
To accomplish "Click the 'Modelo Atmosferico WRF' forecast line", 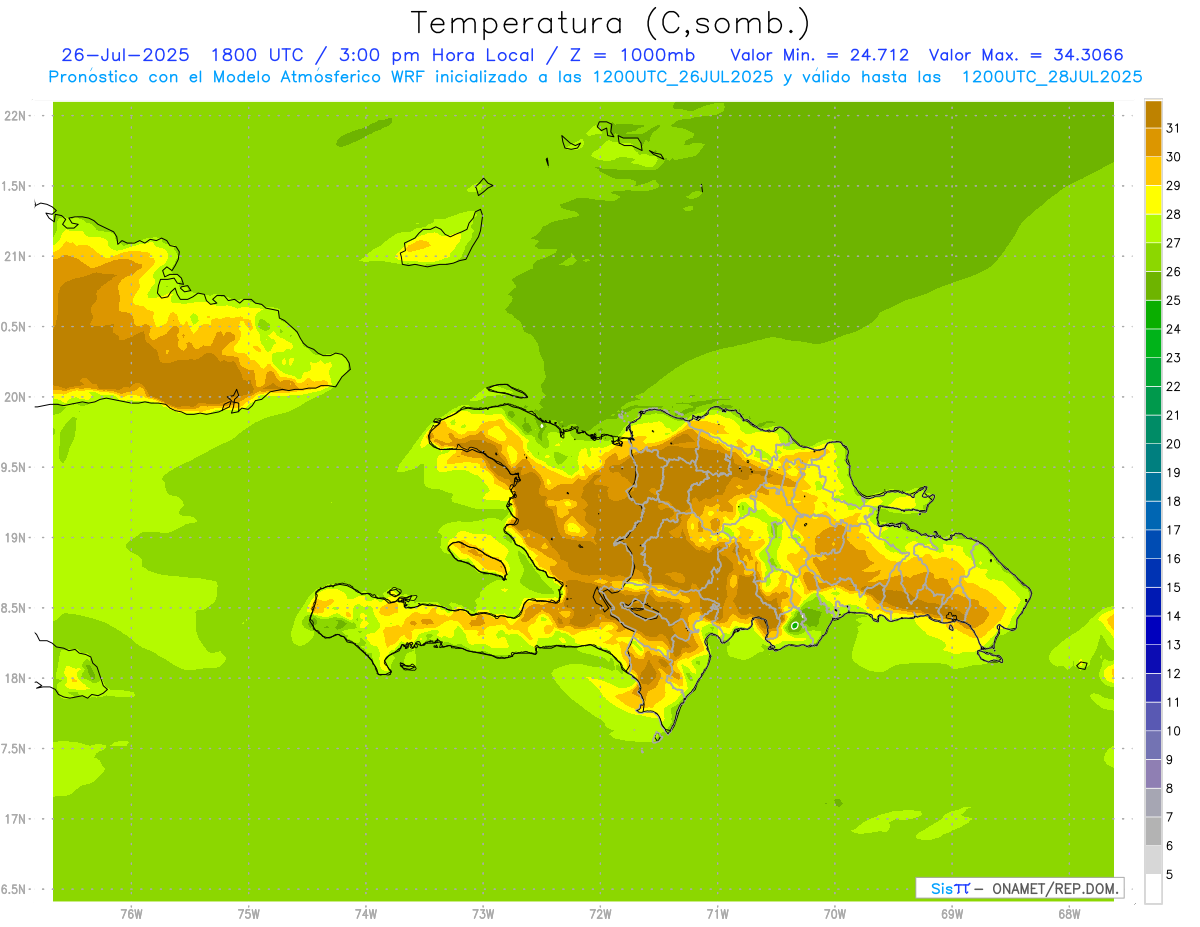I will (595, 77).
